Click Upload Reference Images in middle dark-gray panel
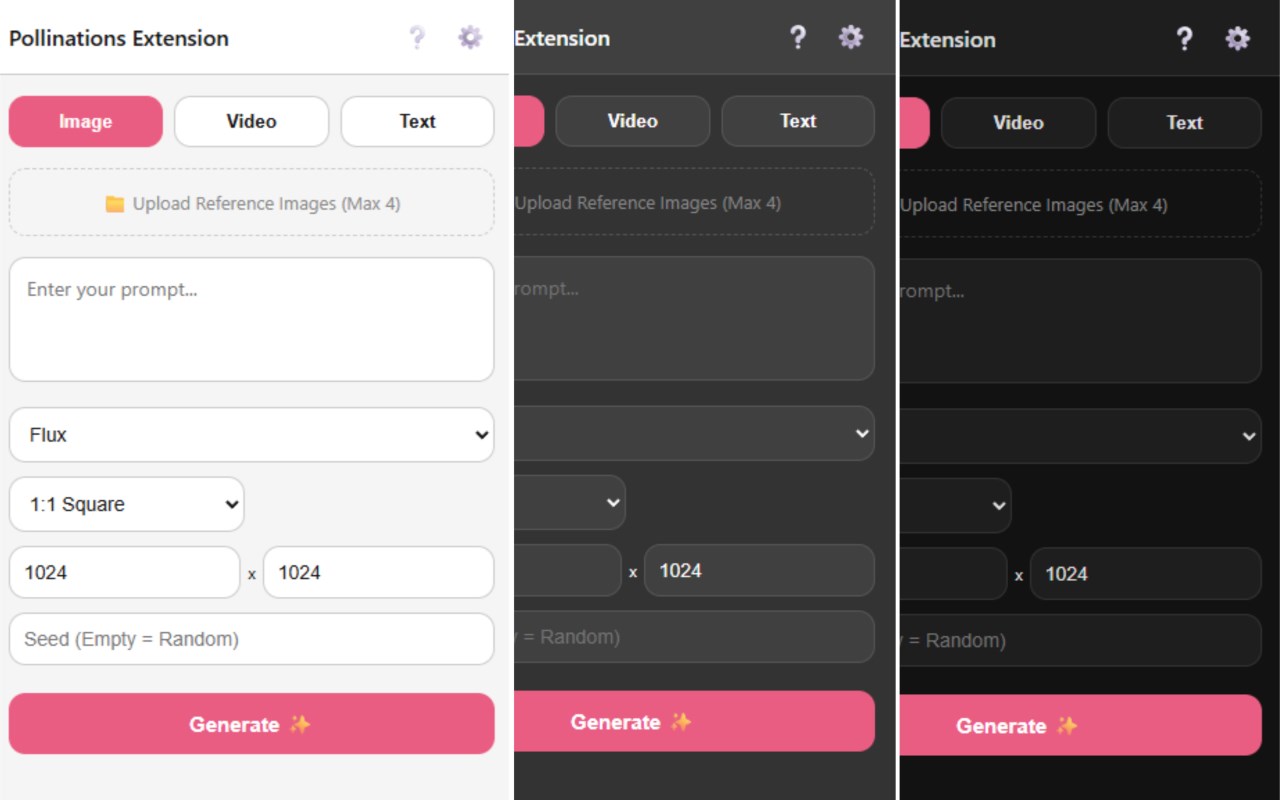 coord(695,202)
